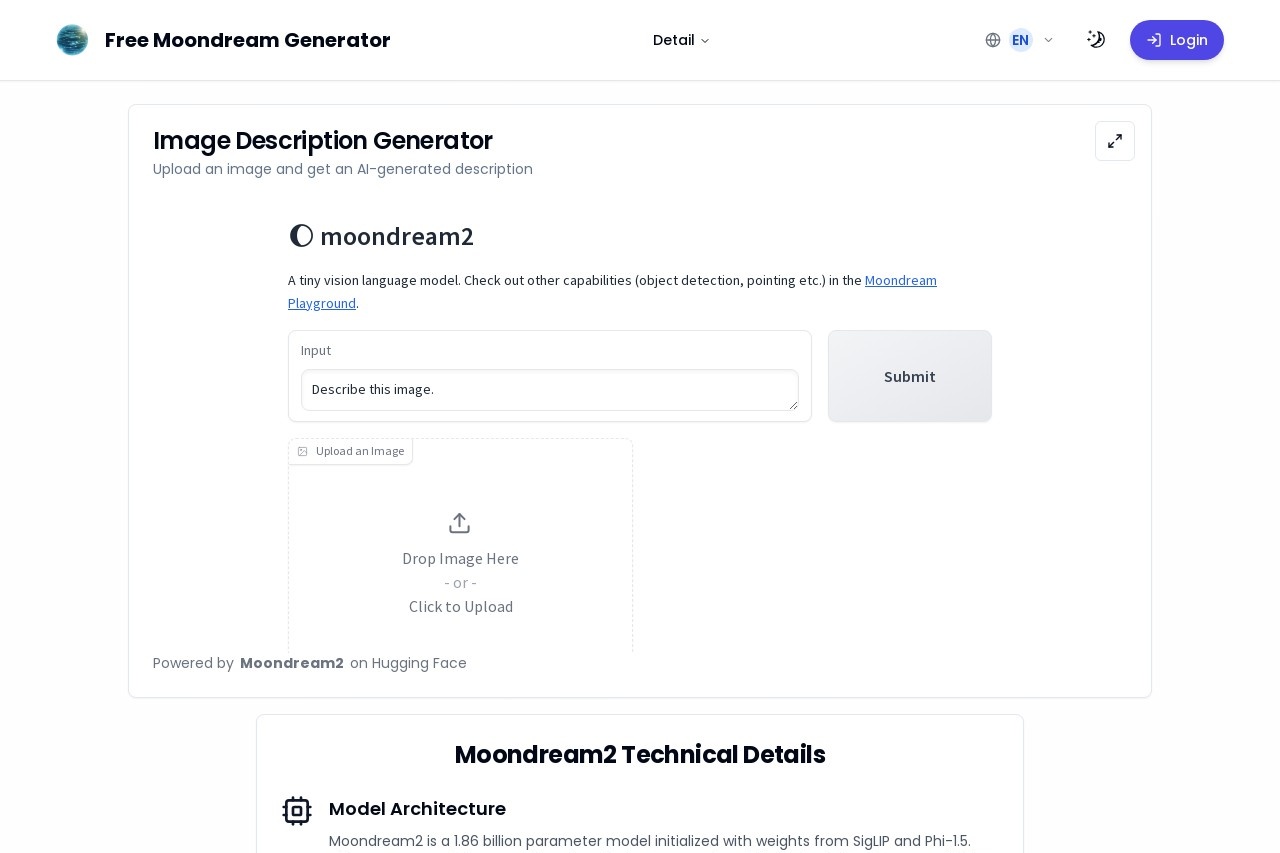Image resolution: width=1280 pixels, height=853 pixels.
Task: Click the Model Architecture heading
Action: click(x=417, y=809)
